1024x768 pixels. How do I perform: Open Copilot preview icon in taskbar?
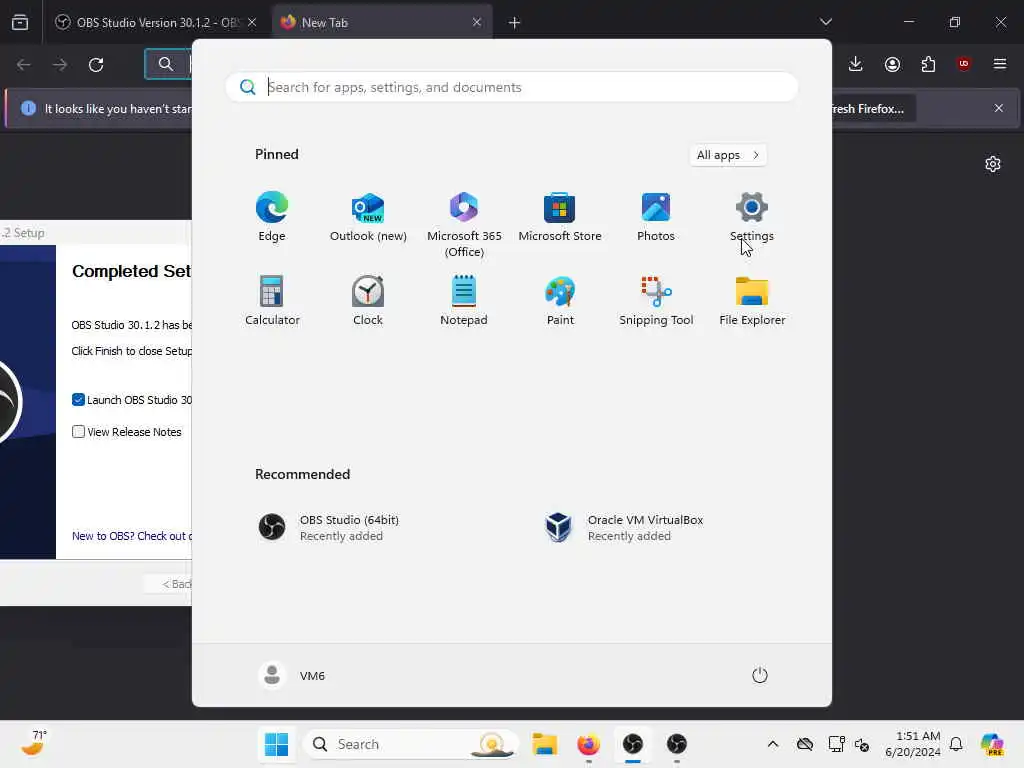click(x=992, y=744)
